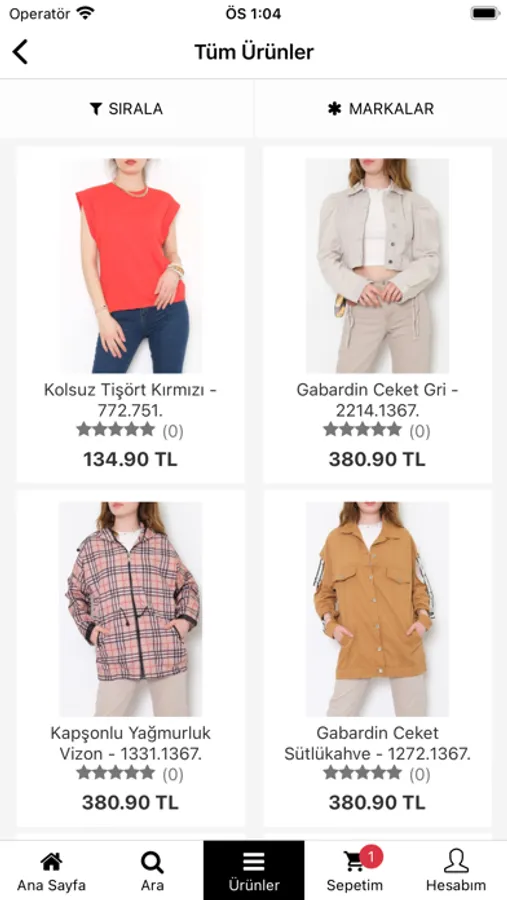Image resolution: width=507 pixels, height=900 pixels.
Task: Select the Ürünler tab in bottom bar
Action: click(x=254, y=870)
